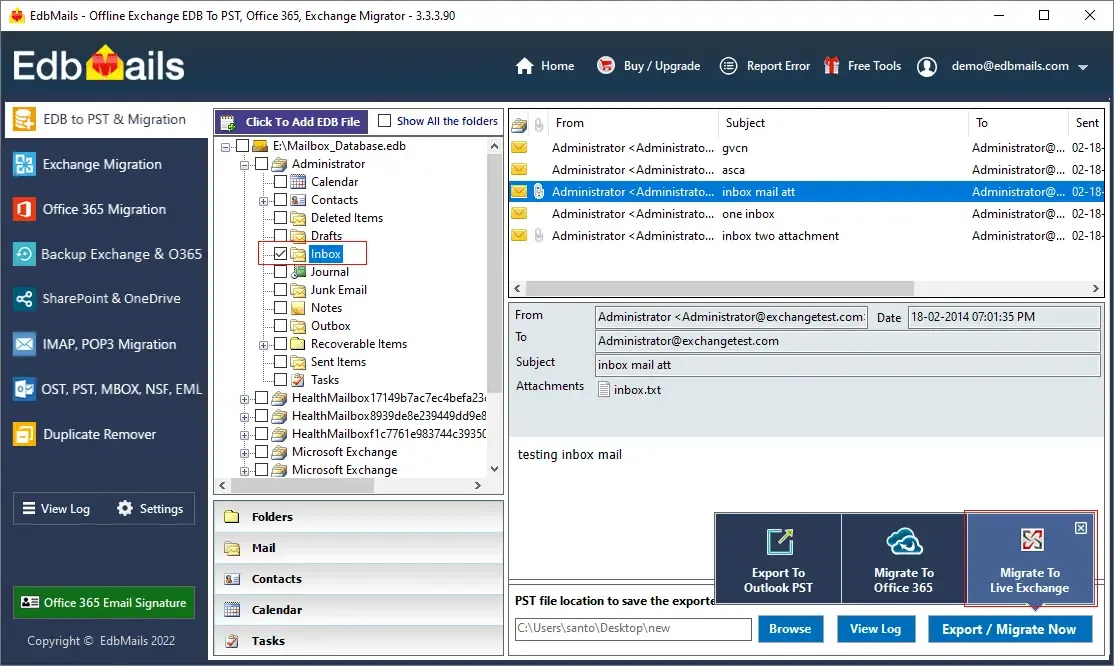Check the E:\Mailbox_Database.edb root checkbox
The width and height of the screenshot is (1114, 666).
(x=242, y=146)
